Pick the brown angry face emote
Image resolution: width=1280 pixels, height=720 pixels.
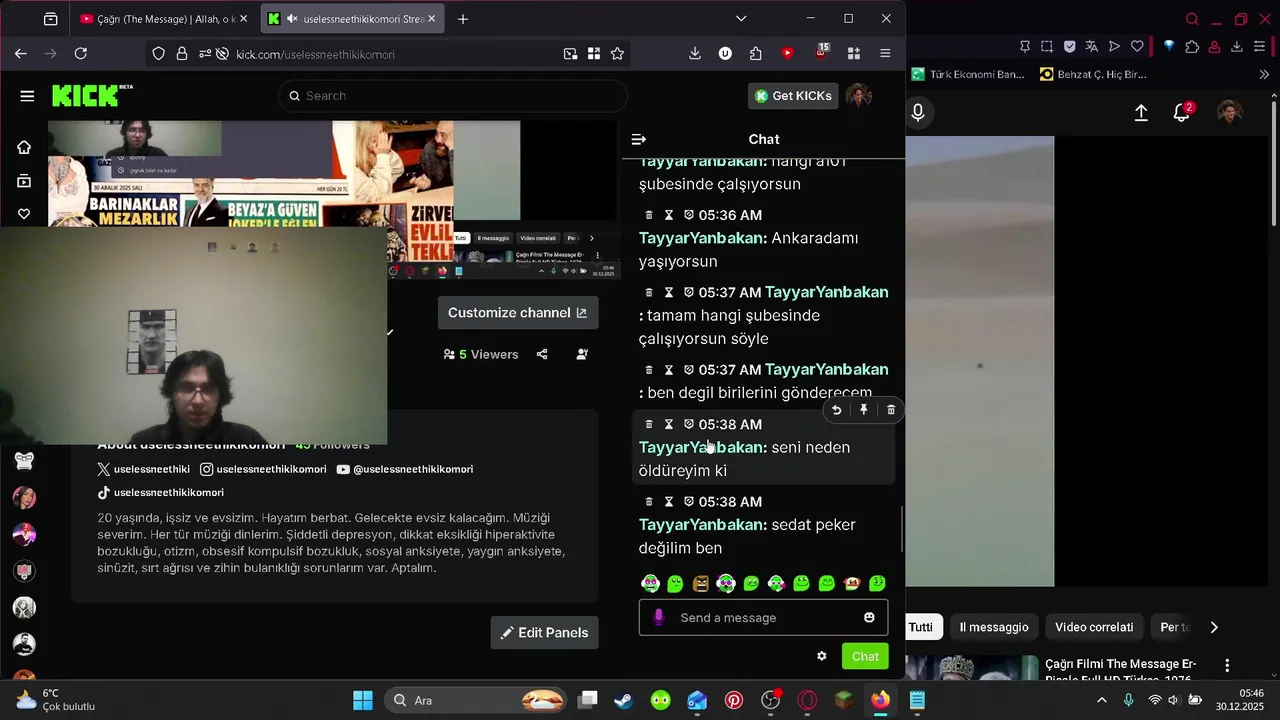pos(700,583)
